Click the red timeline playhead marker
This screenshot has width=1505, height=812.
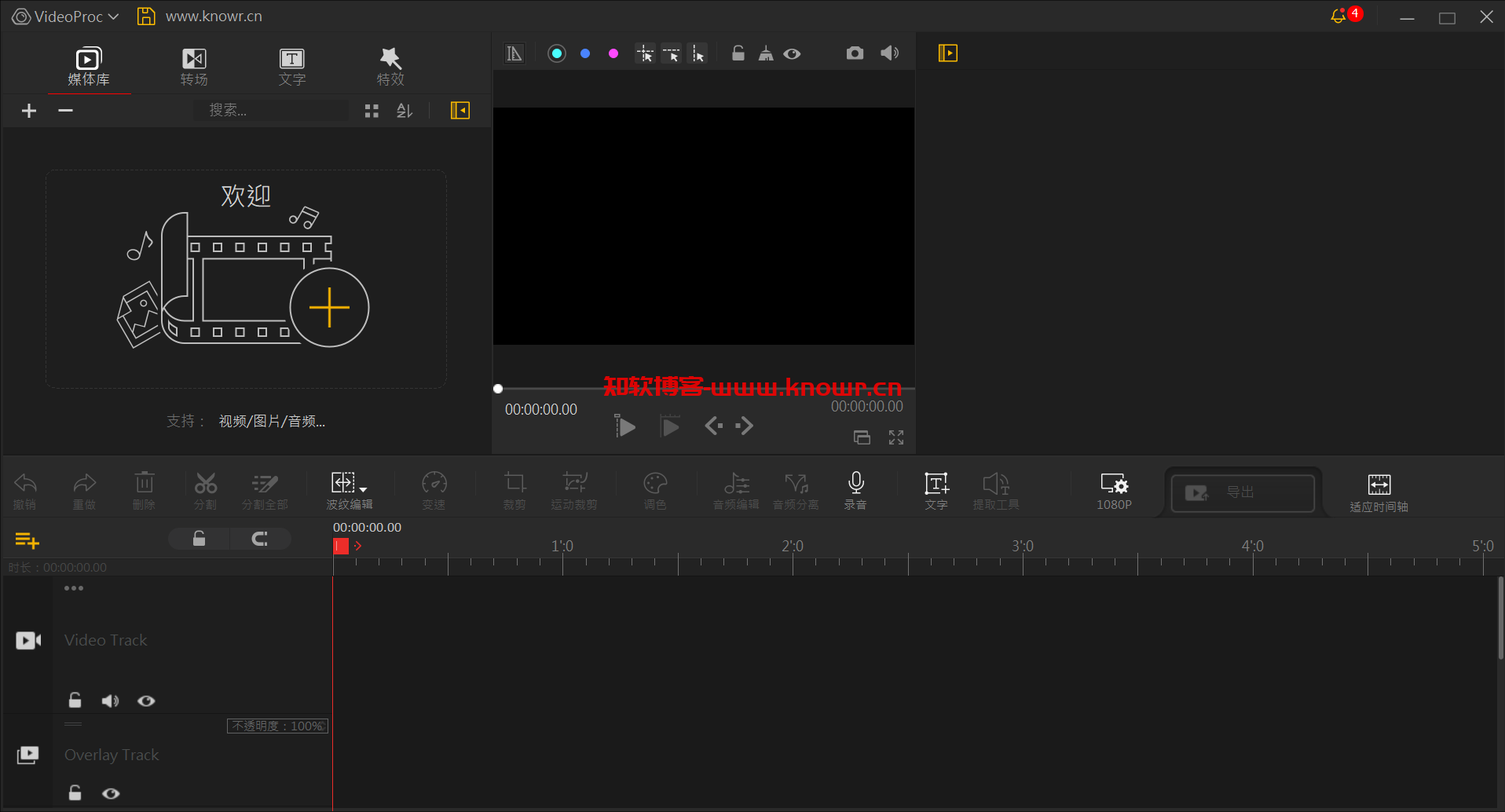341,546
